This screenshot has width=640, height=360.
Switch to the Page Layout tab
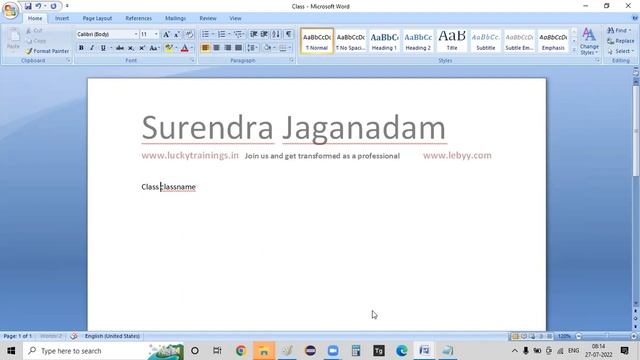pos(97,18)
